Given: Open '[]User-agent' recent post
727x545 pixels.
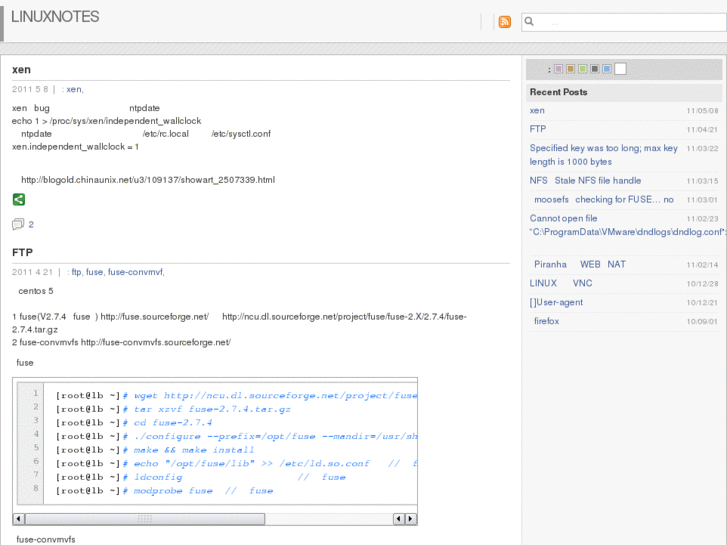Looking at the screenshot, I should click(x=556, y=302).
